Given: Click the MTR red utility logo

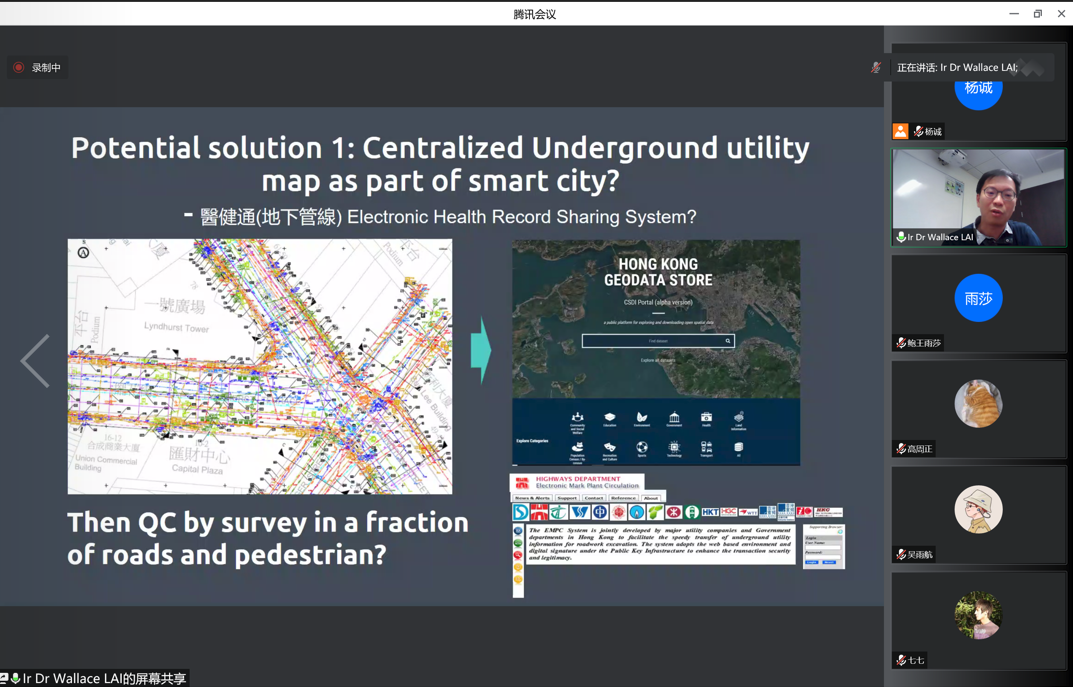Looking at the screenshot, I should click(674, 512).
